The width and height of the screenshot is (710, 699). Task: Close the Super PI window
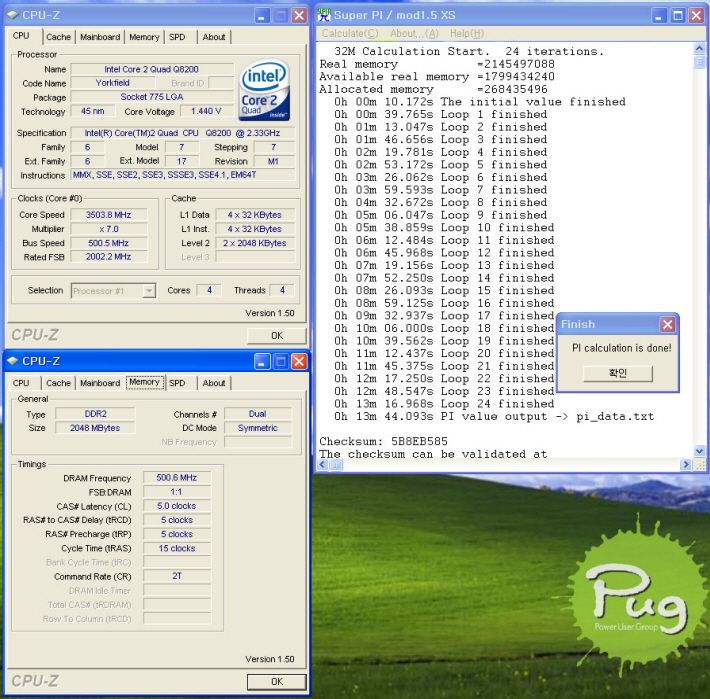coord(696,15)
